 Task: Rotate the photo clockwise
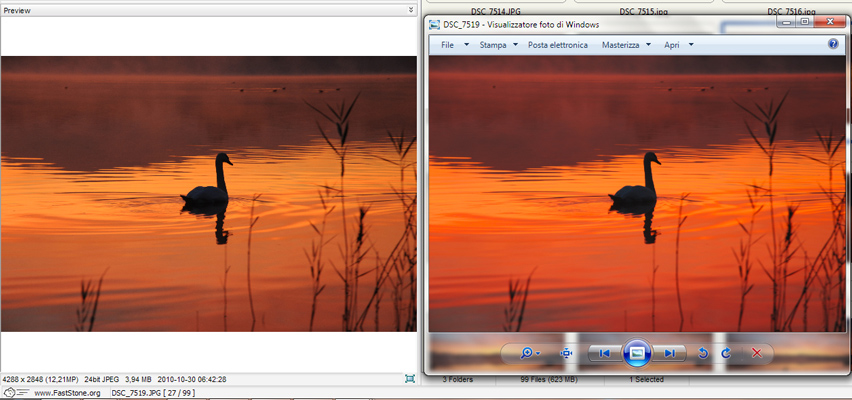[x=725, y=353]
